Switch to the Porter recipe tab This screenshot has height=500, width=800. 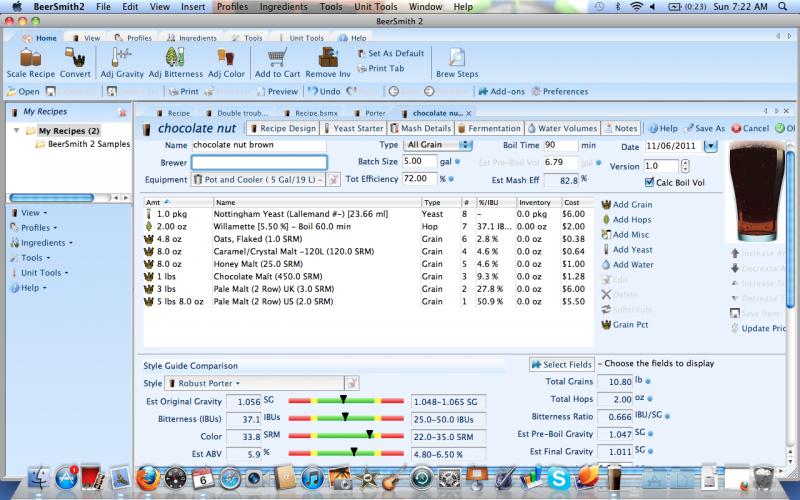click(371, 113)
